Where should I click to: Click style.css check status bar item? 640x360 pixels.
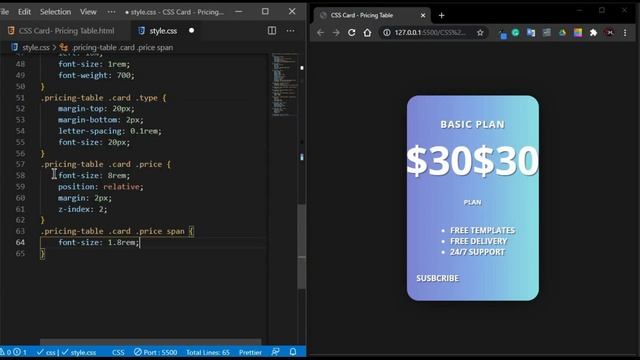point(79,352)
